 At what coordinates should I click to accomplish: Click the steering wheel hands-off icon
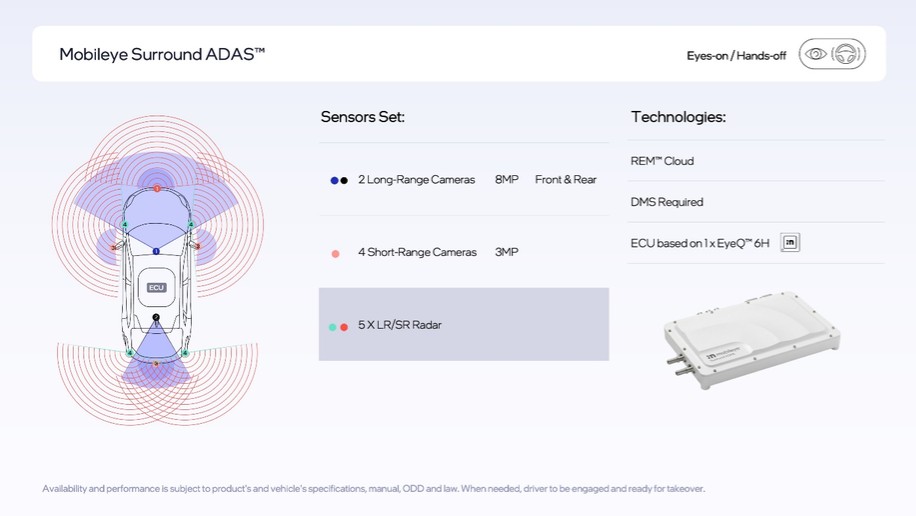[847, 54]
